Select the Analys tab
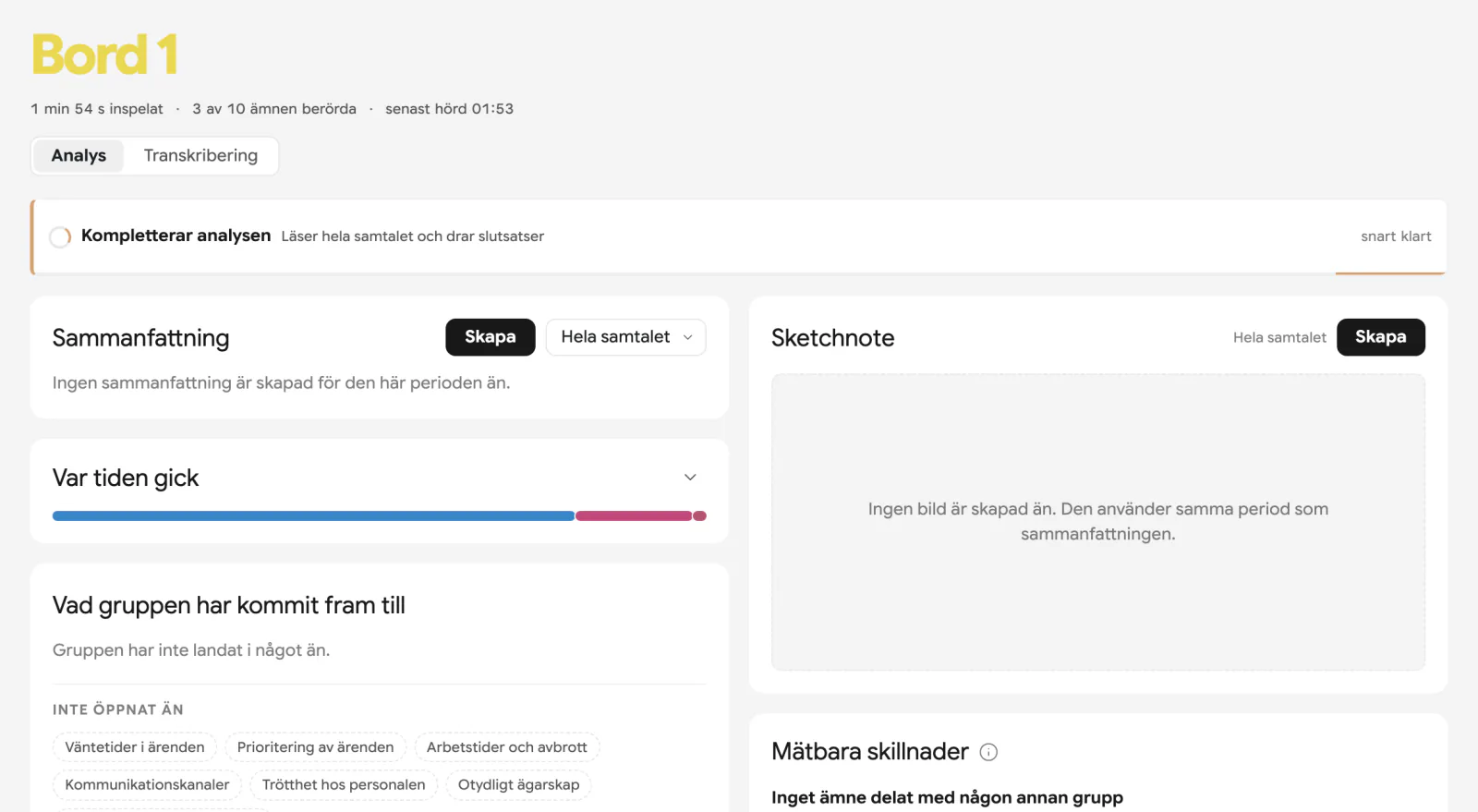 (x=79, y=155)
